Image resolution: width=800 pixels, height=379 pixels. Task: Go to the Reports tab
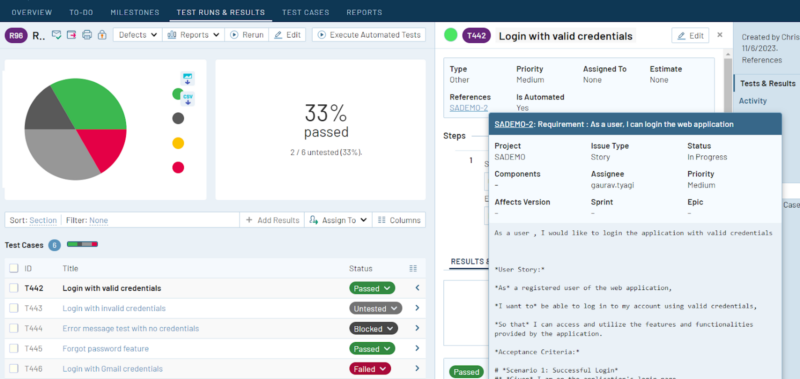click(364, 12)
